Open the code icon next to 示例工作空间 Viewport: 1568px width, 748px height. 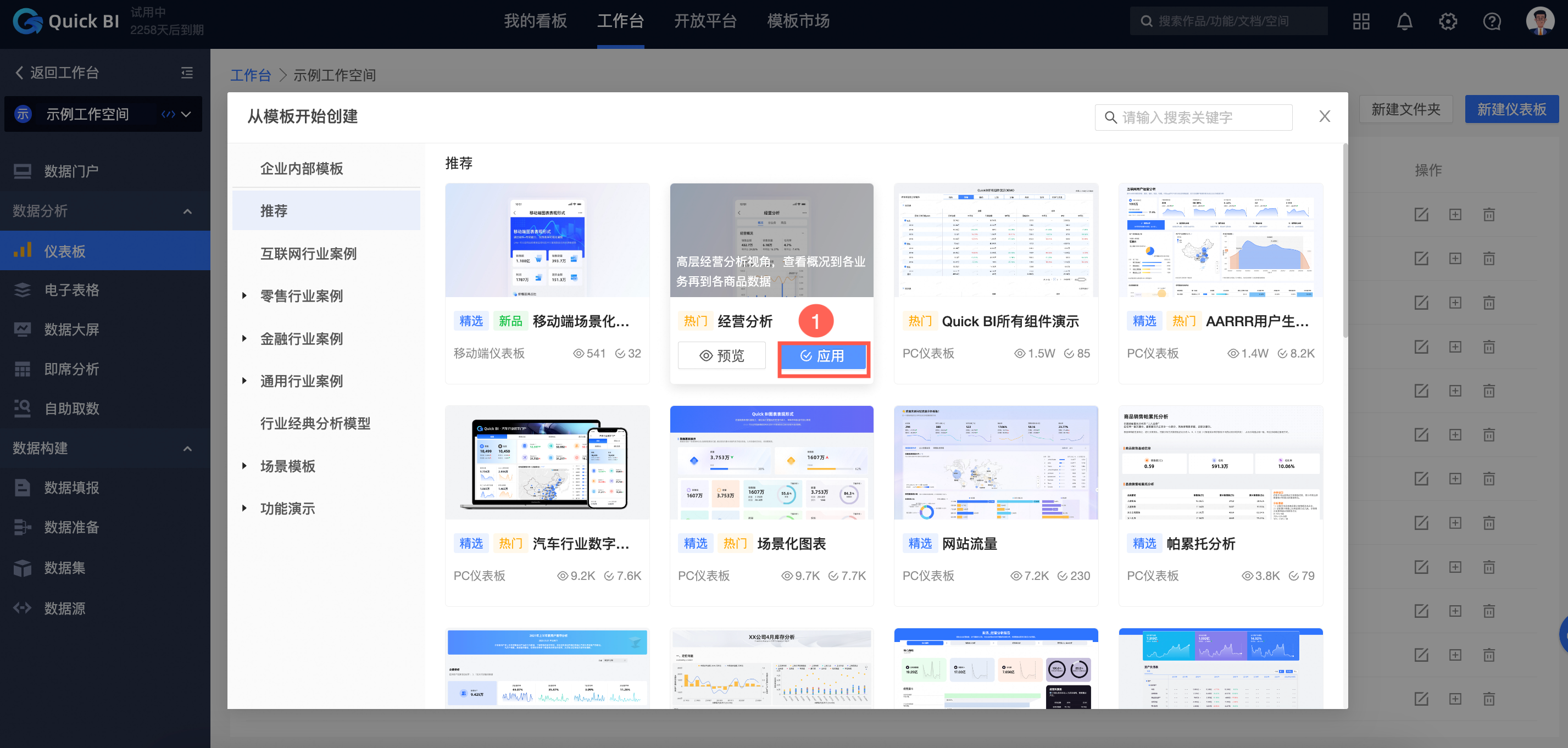[168, 114]
